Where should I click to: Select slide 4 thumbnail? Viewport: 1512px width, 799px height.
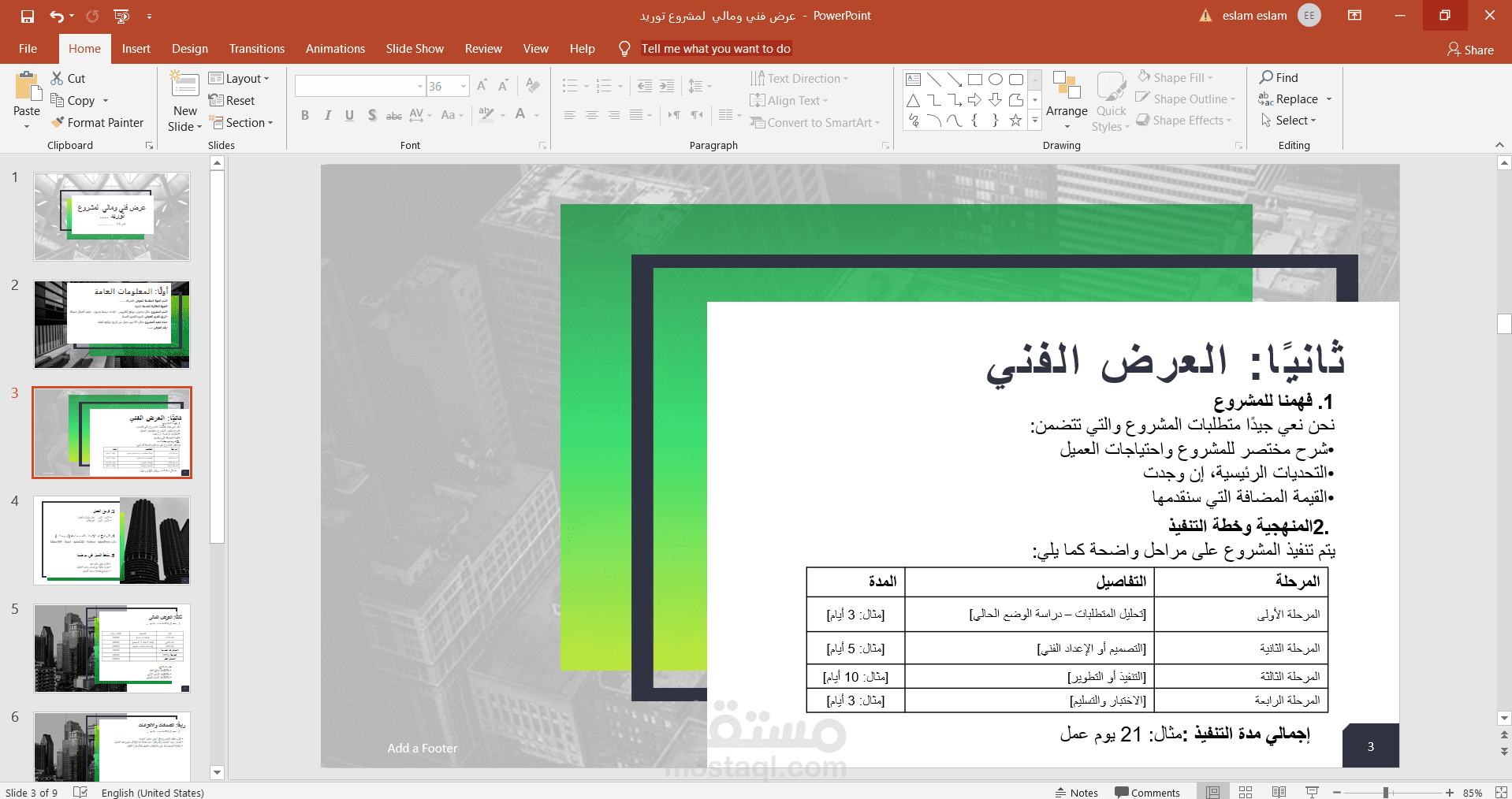pos(112,541)
